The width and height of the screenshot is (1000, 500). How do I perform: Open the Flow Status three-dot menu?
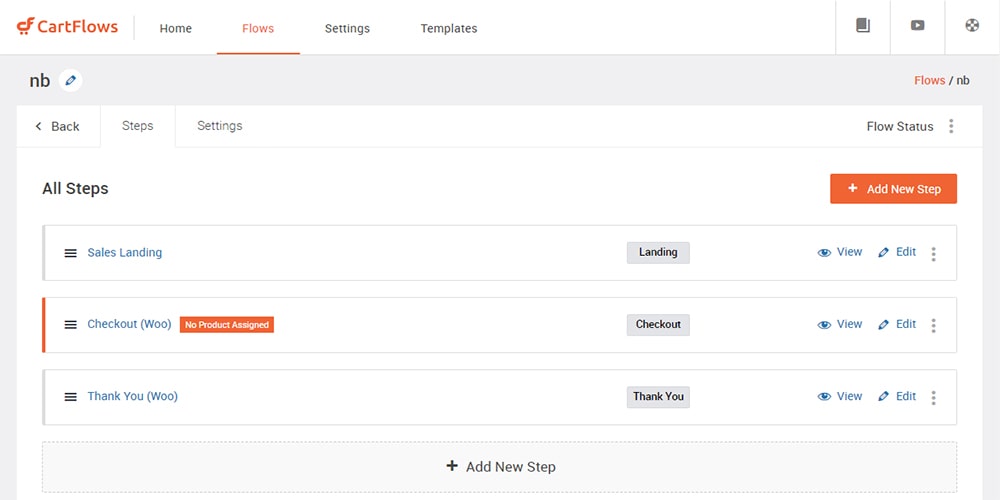[x=951, y=126]
